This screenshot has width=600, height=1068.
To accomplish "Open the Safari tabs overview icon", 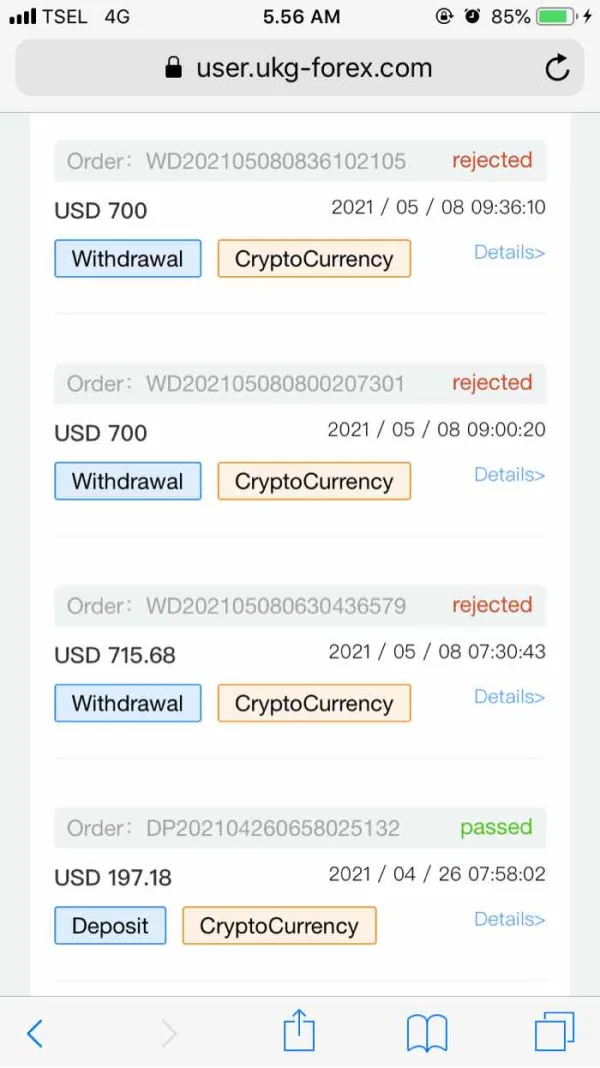I will [554, 1032].
